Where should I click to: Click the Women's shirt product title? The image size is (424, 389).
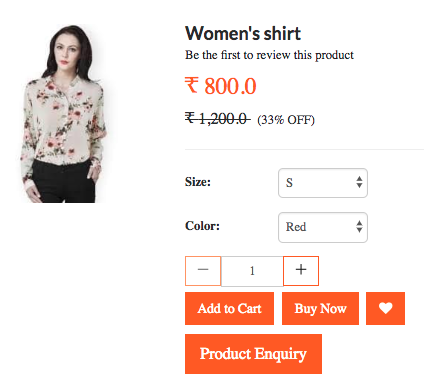point(243,33)
